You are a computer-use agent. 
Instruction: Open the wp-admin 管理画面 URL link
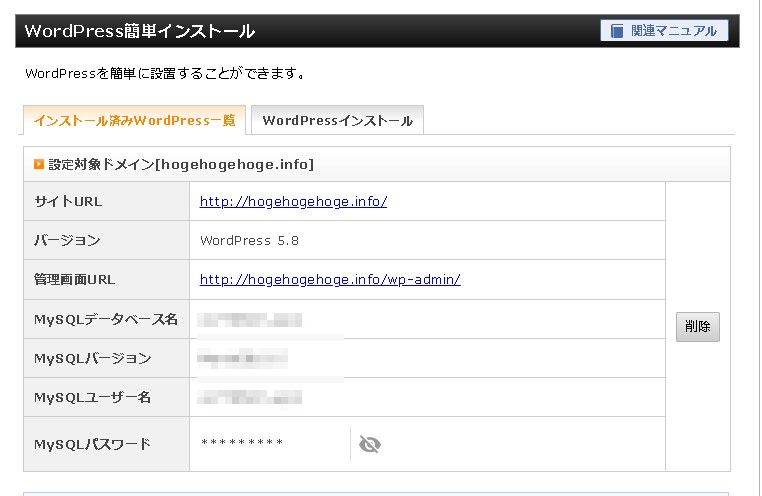coord(330,279)
